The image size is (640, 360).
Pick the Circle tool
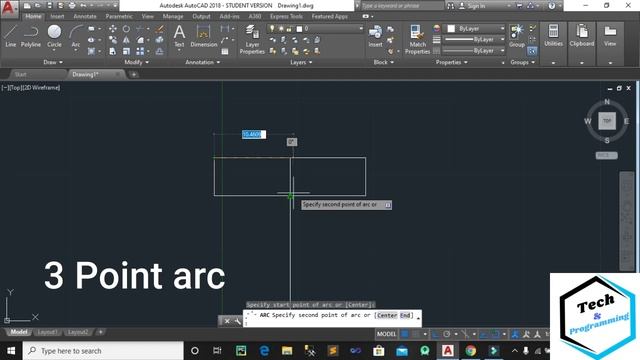[54, 36]
